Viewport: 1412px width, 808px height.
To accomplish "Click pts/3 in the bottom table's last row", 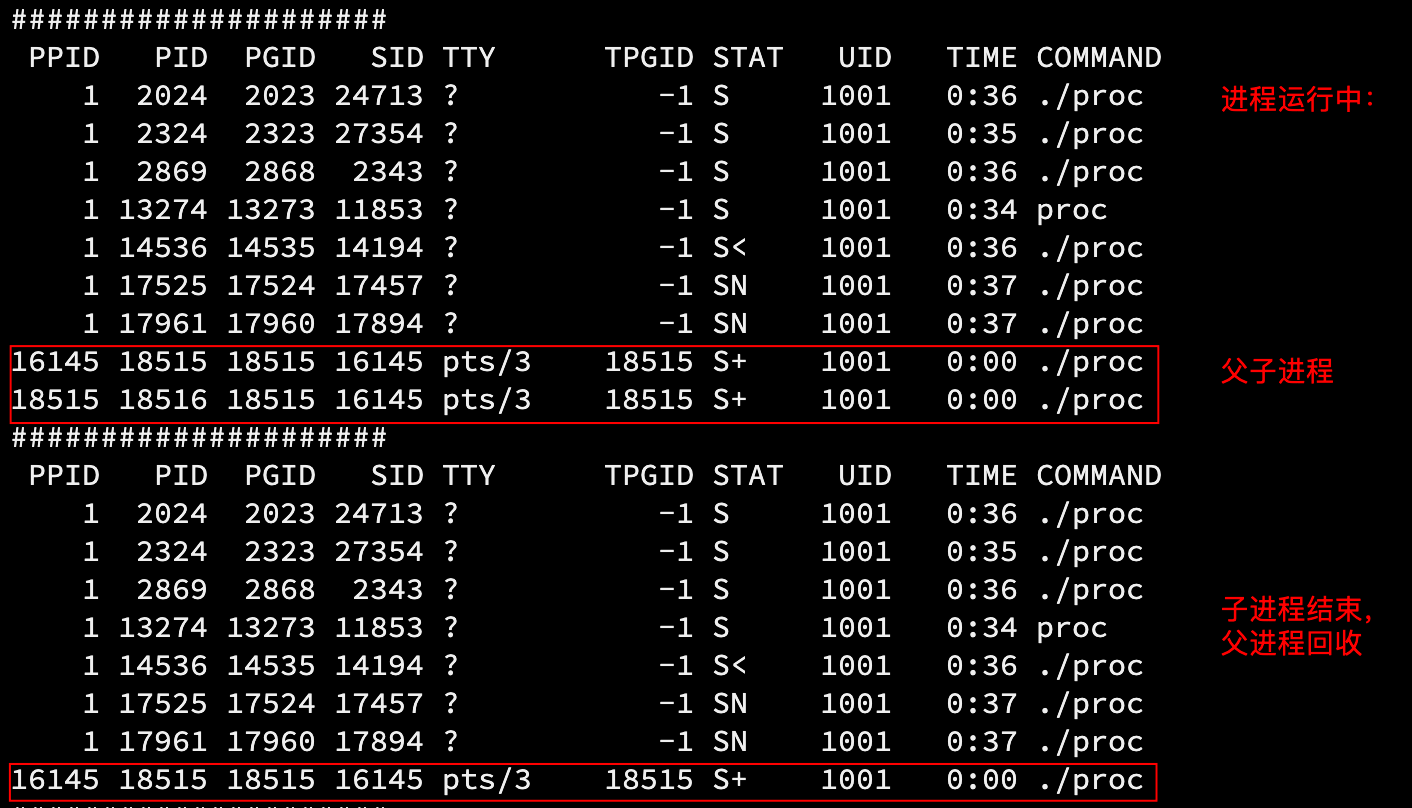I will [x=486, y=780].
